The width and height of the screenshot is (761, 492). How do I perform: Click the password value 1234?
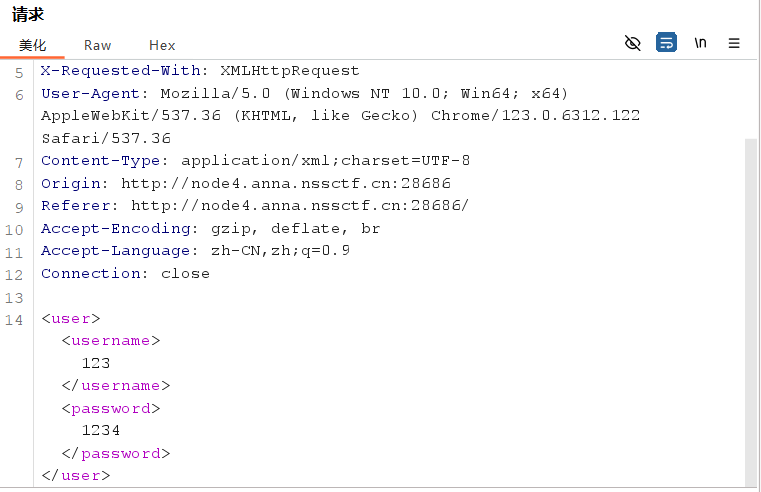(101, 430)
